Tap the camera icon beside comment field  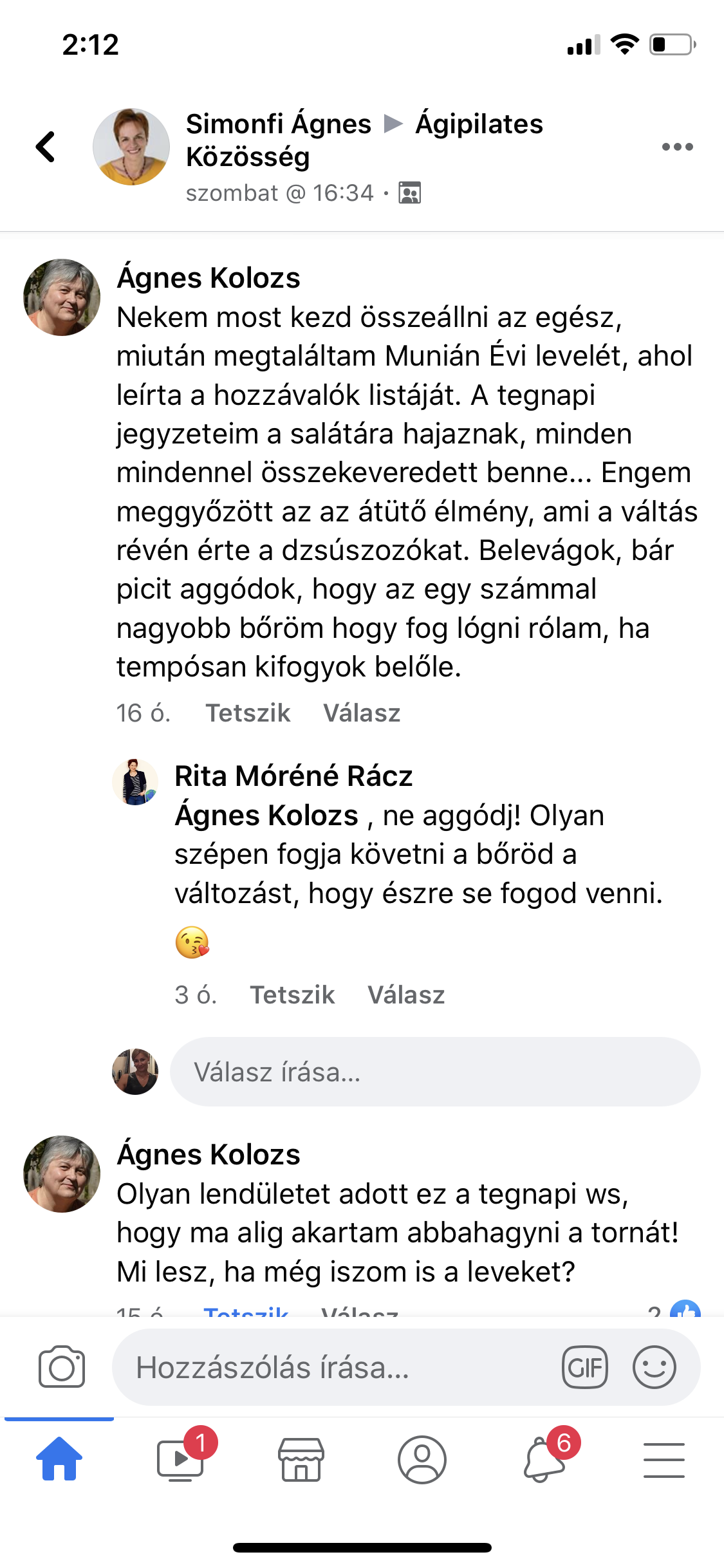click(62, 1367)
